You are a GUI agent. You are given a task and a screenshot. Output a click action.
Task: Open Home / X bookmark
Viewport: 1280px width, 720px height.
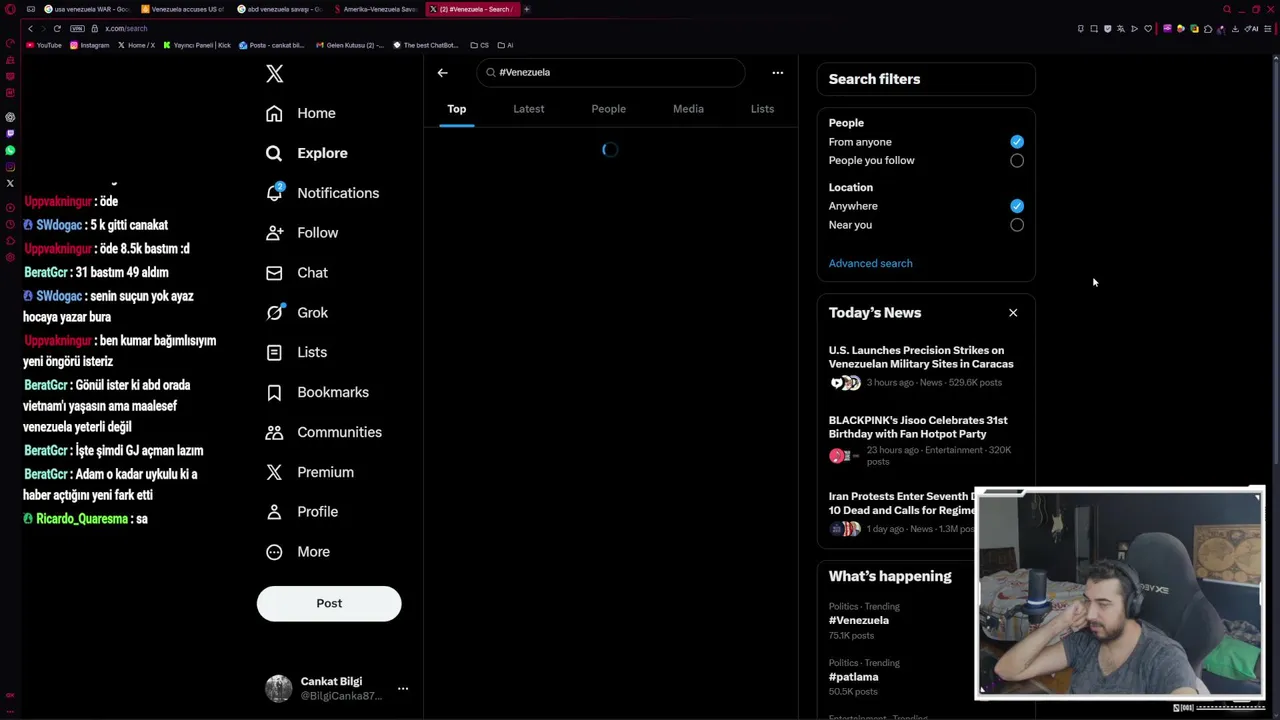click(137, 45)
